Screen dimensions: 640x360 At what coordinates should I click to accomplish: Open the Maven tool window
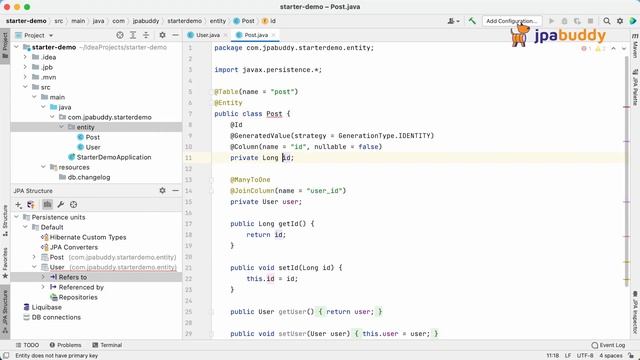(x=635, y=46)
